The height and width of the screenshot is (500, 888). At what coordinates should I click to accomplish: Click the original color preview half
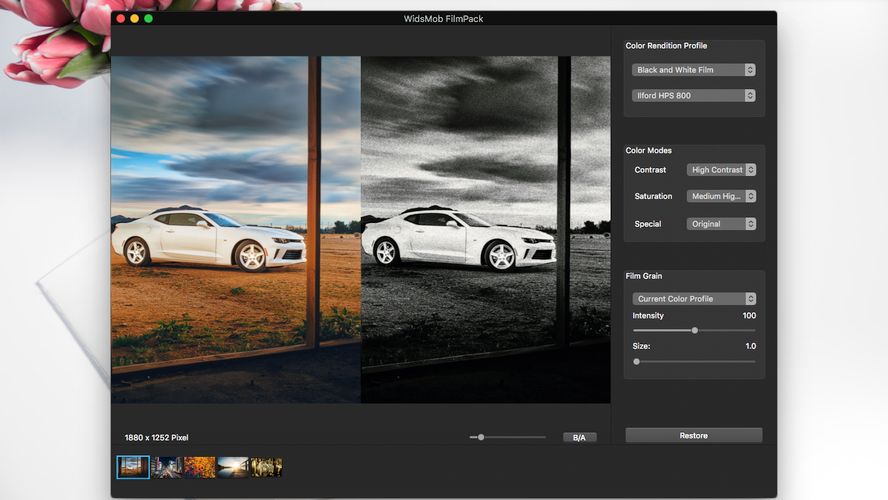(236, 229)
